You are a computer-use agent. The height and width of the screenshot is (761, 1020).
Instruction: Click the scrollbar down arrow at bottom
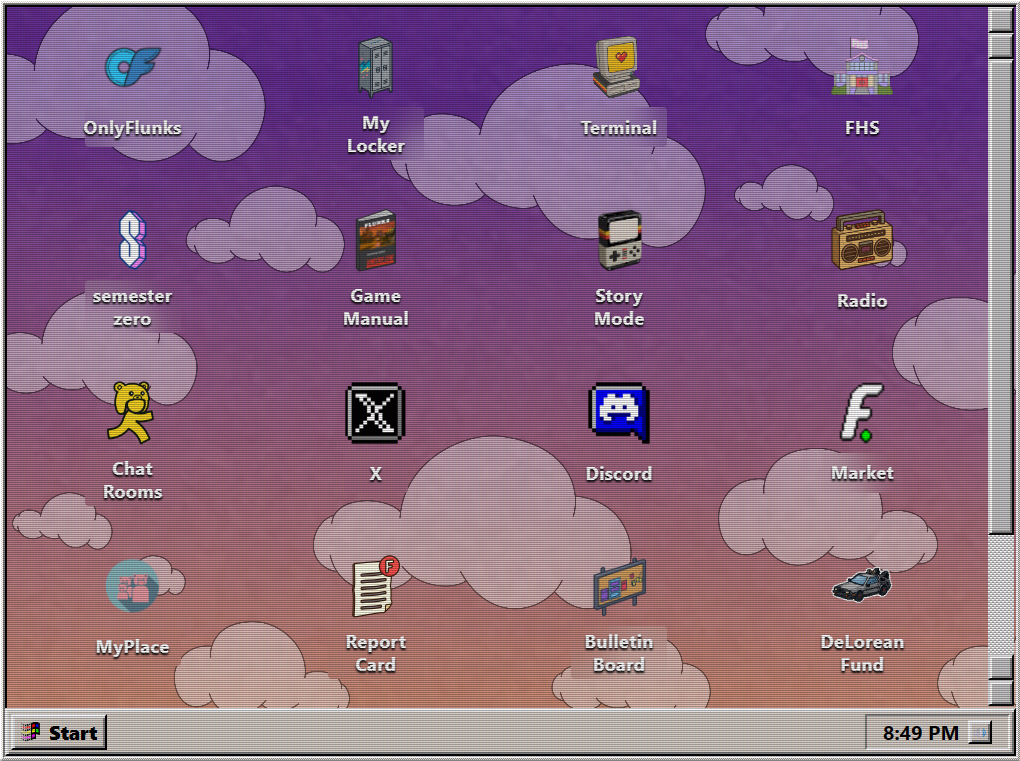pyautogui.click(x=1000, y=692)
